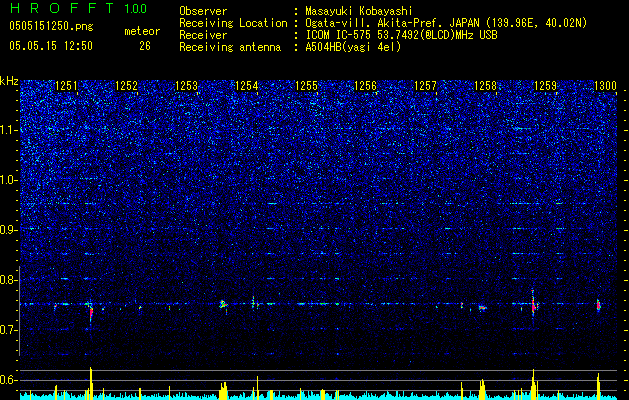Click the yellow power peak before 1259
The height and width of the screenshot is (400, 629).
[x=534, y=384]
